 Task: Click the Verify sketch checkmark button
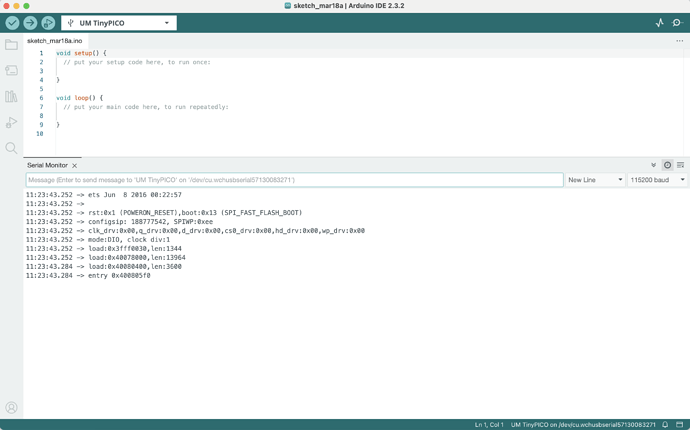point(12,23)
